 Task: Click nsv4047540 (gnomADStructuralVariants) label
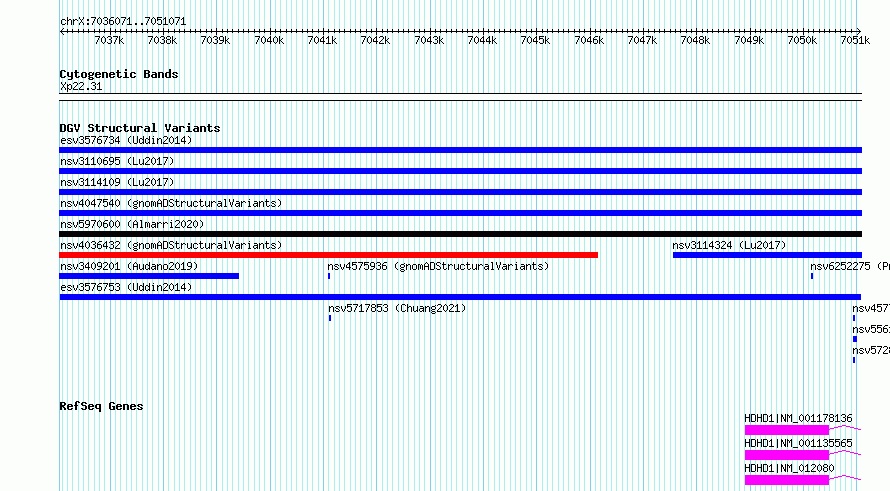[x=171, y=203]
